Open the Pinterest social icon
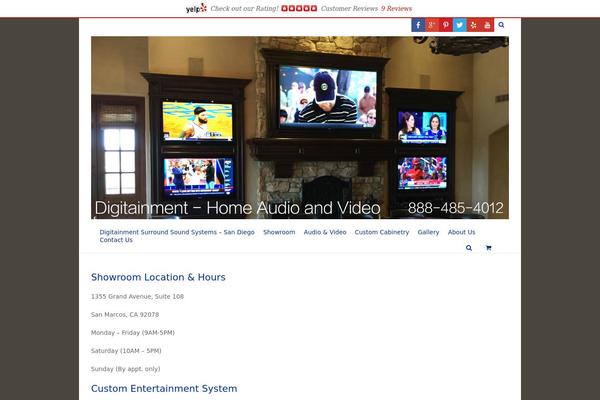 [x=445, y=25]
